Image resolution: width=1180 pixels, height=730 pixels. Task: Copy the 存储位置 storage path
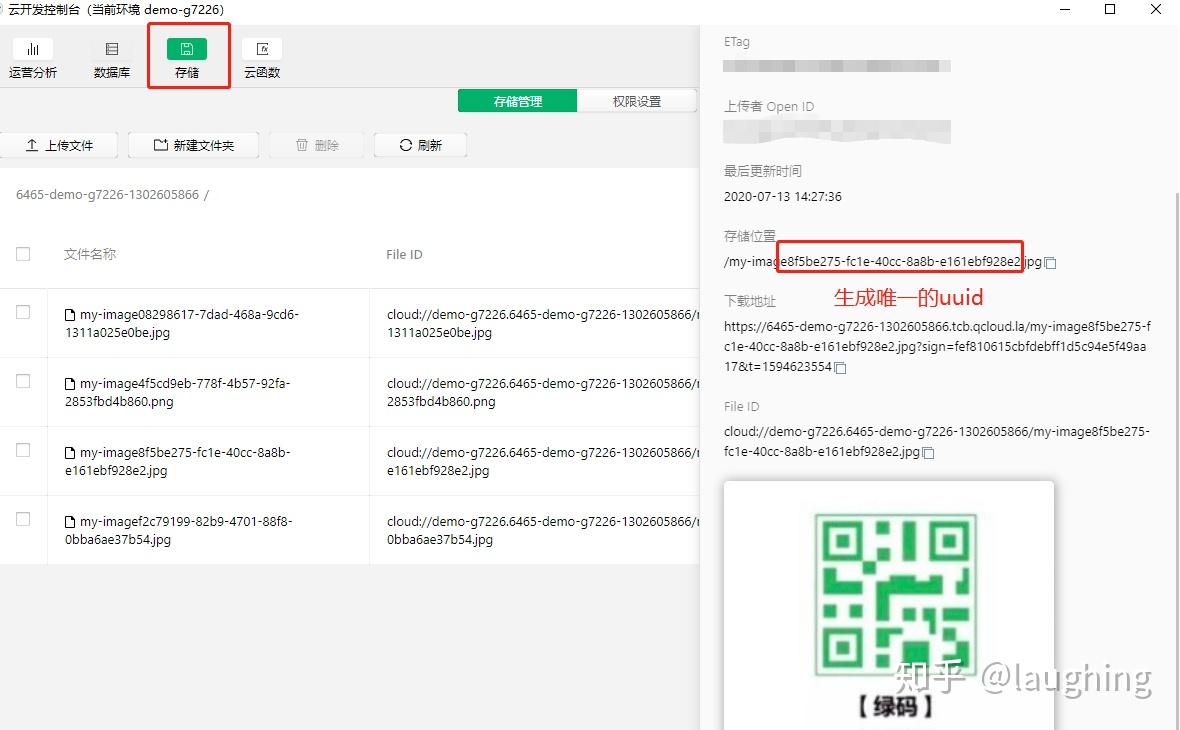click(x=1051, y=263)
